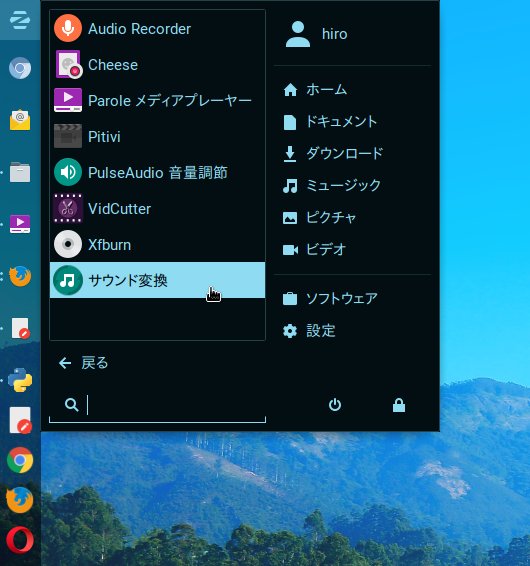Click the search magnifier icon
Screen dimensions: 530x566
(71, 405)
